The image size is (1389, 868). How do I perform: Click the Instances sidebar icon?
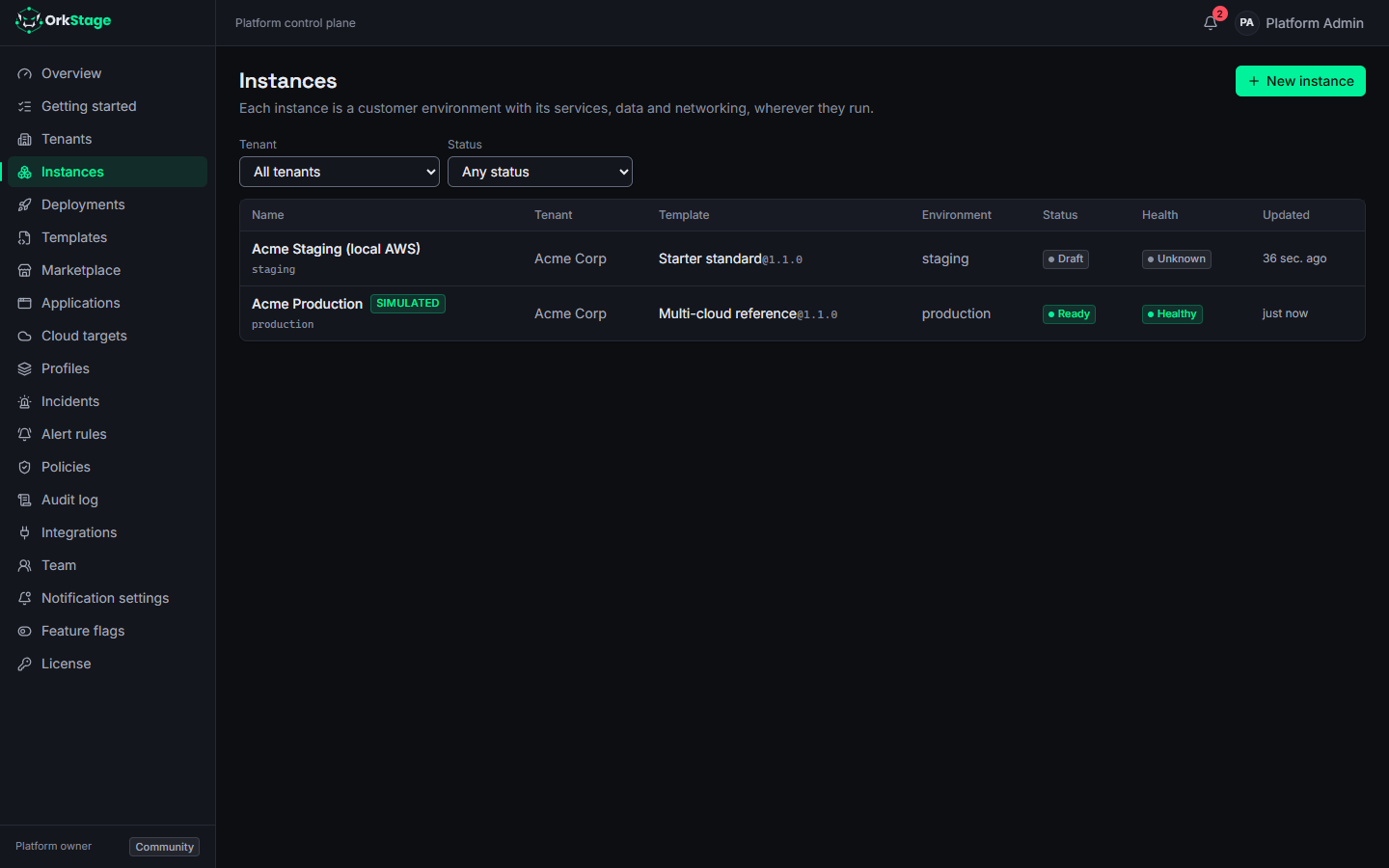click(25, 172)
